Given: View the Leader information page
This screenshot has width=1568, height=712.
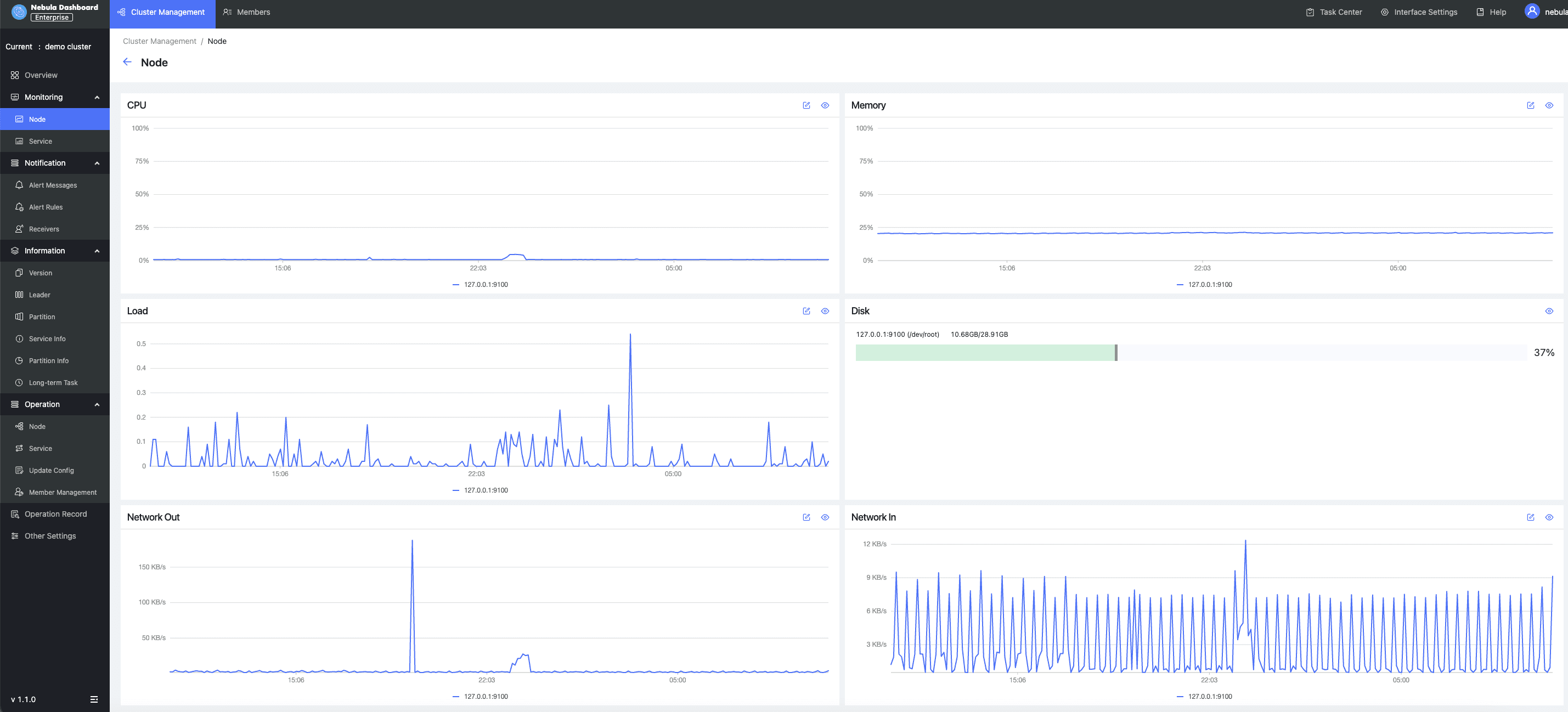Looking at the screenshot, I should (x=40, y=295).
